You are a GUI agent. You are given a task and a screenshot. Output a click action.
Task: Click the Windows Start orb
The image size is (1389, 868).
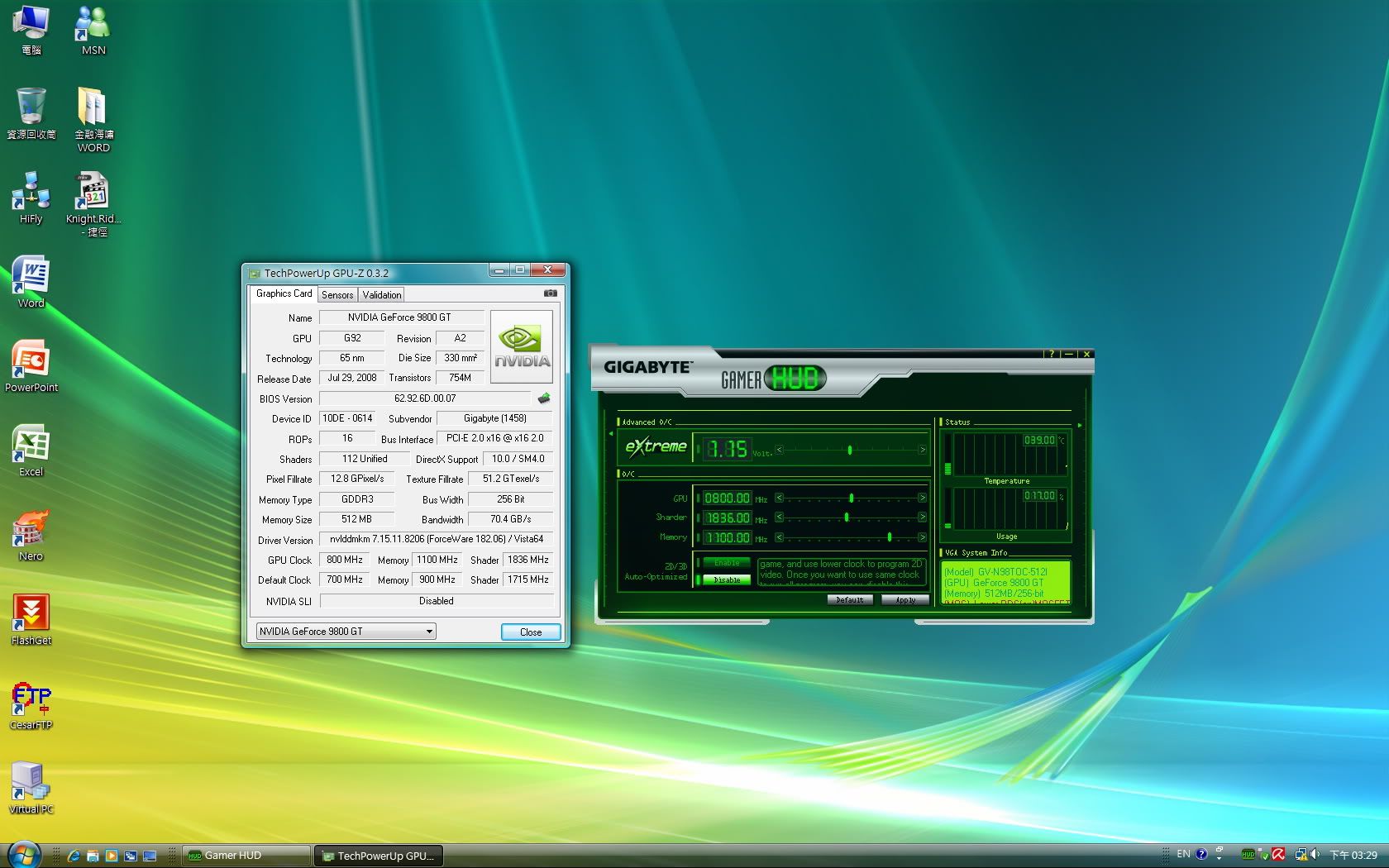tap(23, 855)
